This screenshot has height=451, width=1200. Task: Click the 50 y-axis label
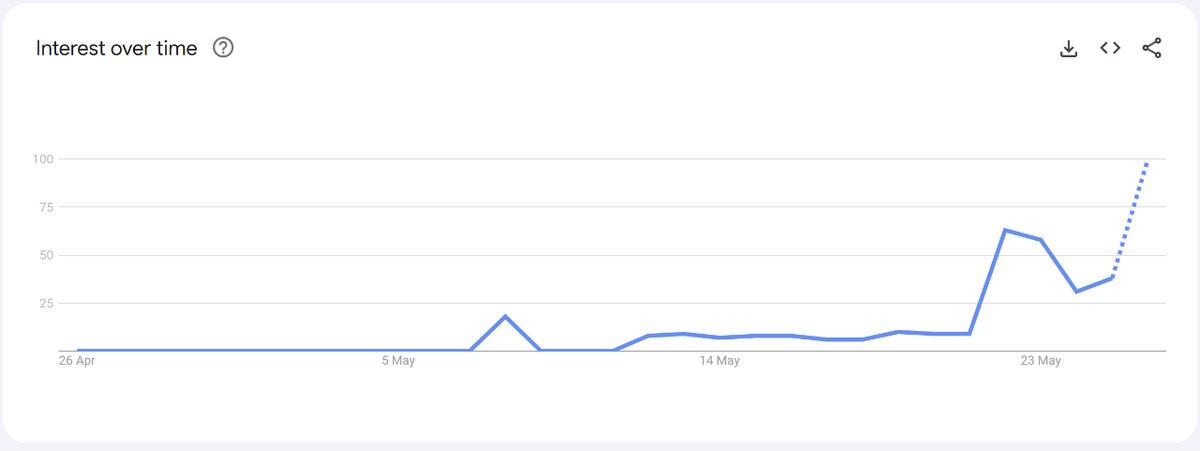(x=44, y=255)
